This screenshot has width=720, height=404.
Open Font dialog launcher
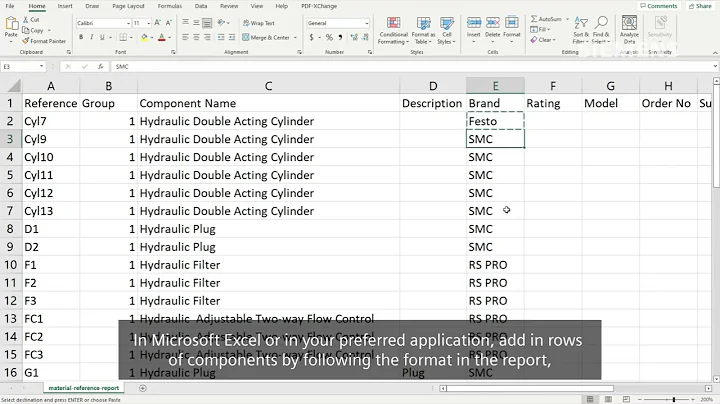pos(173,52)
